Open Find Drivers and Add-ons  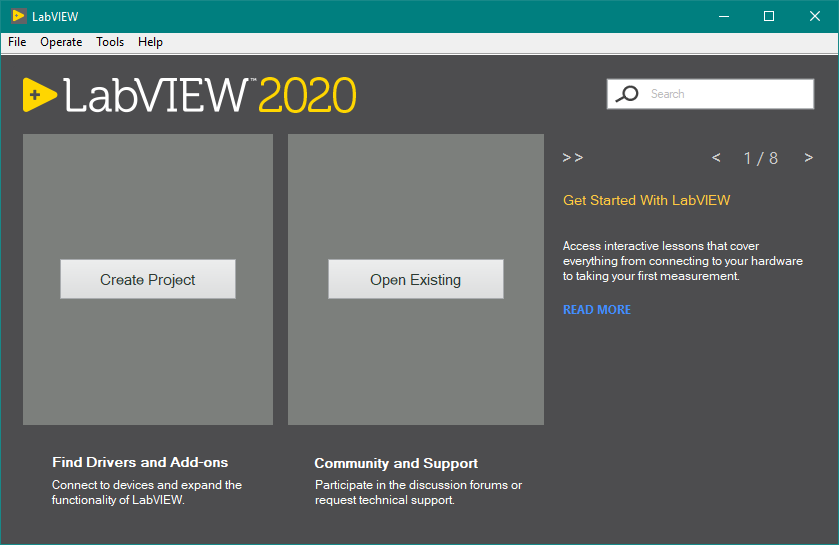tap(140, 462)
